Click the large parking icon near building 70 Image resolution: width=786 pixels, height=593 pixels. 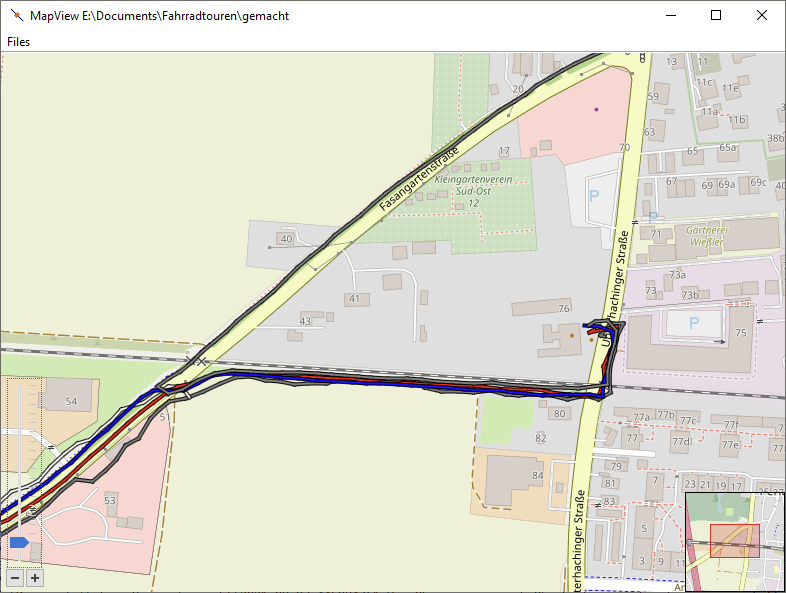pyautogui.click(x=594, y=197)
